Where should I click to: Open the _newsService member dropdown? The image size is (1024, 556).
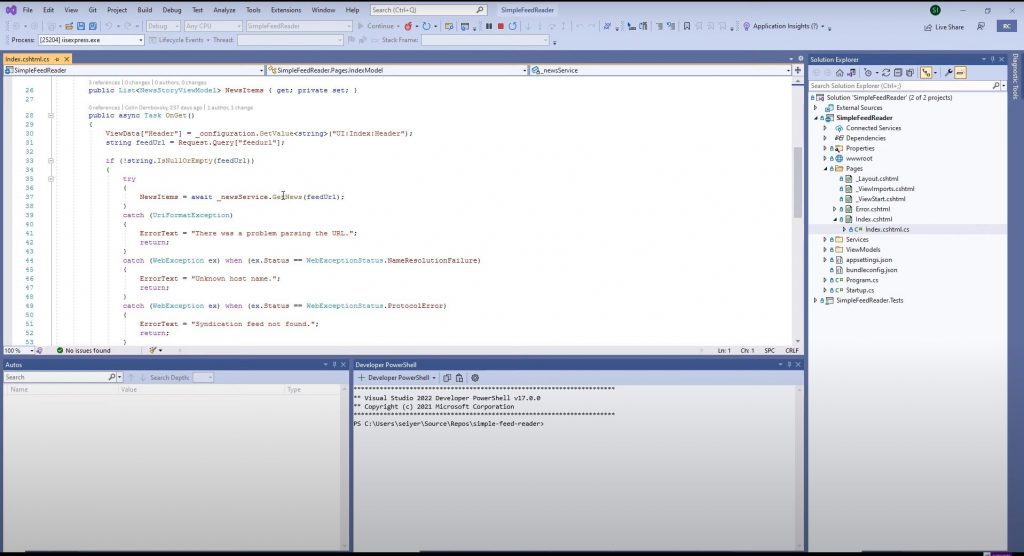pos(788,70)
